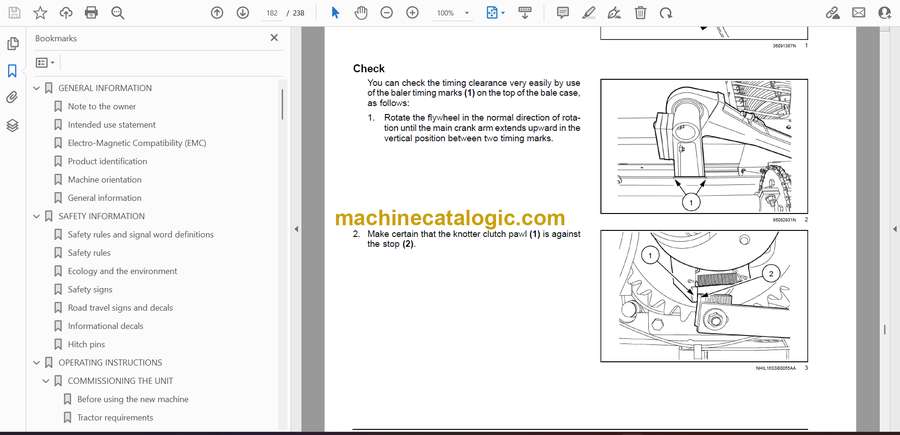Open the Layers panel icon
Image resolution: width=900 pixels, height=435 pixels.
(x=12, y=125)
